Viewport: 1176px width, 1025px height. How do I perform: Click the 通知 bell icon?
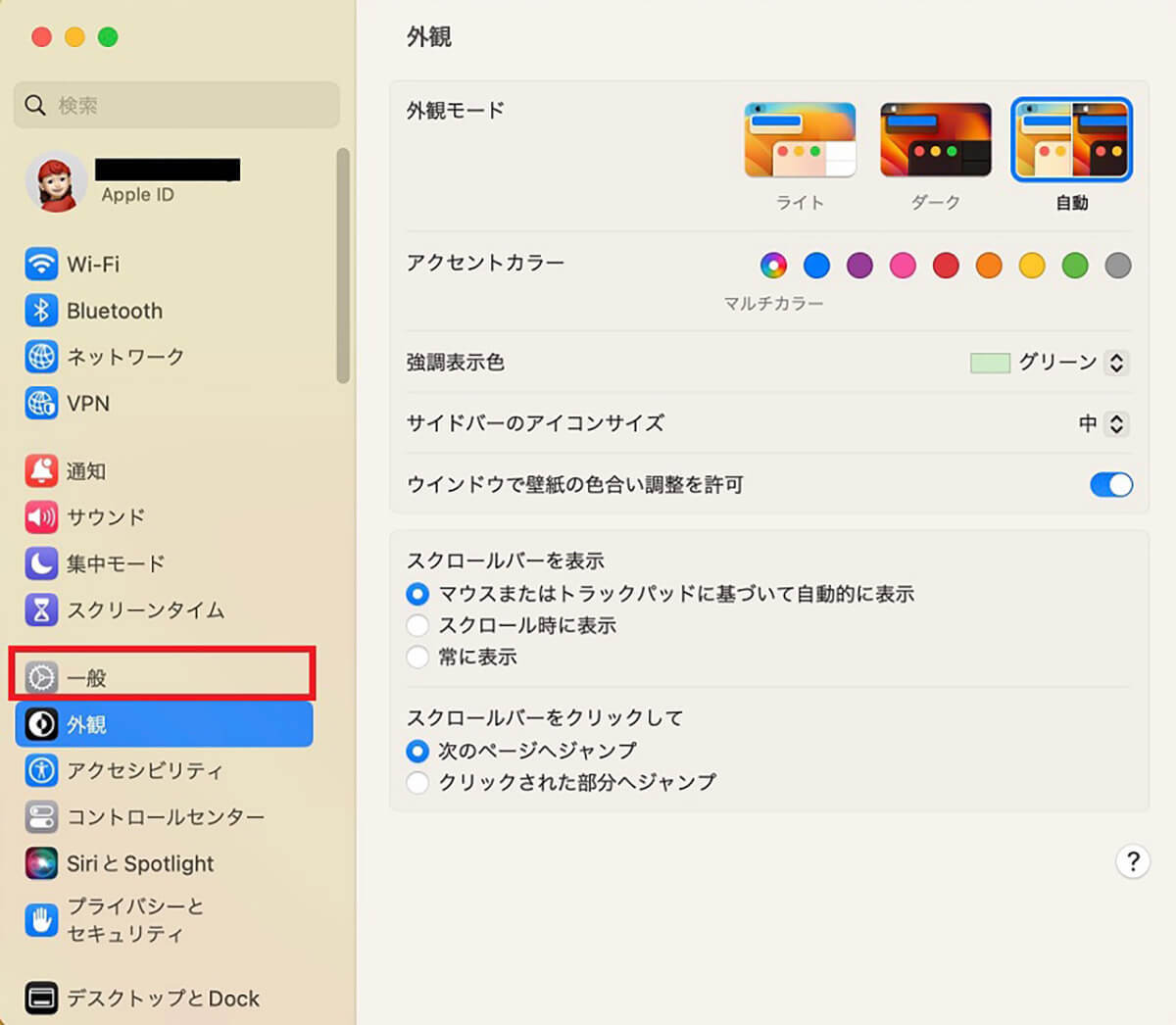coord(41,471)
